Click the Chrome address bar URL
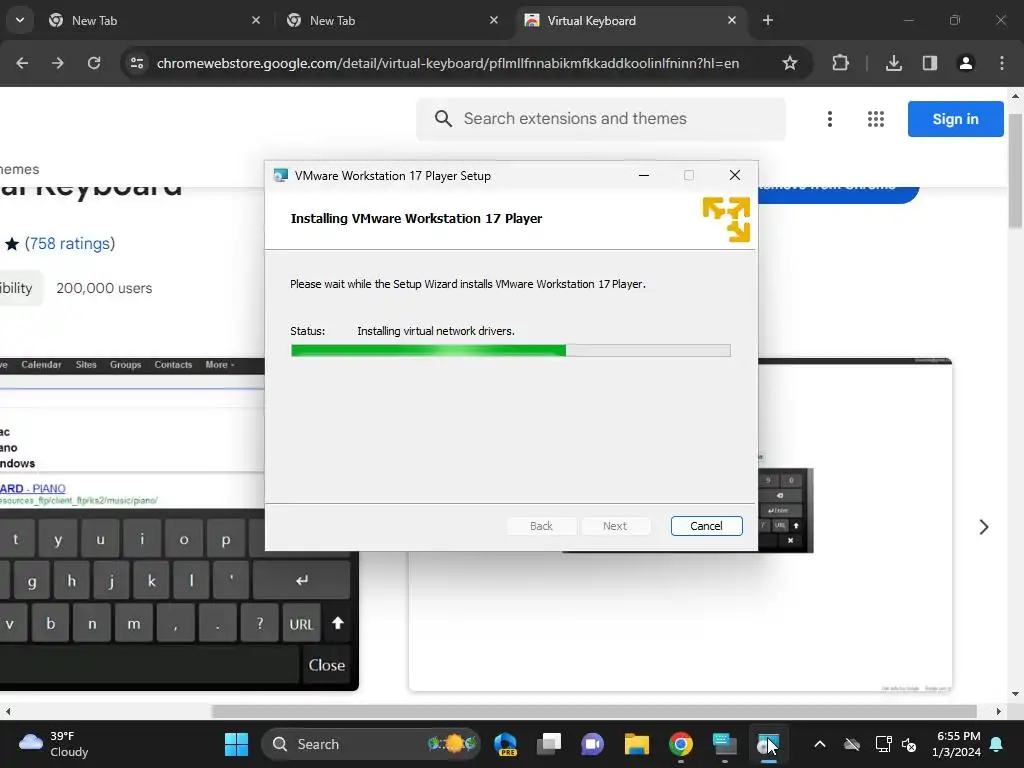The width and height of the screenshot is (1024, 768). (447, 63)
